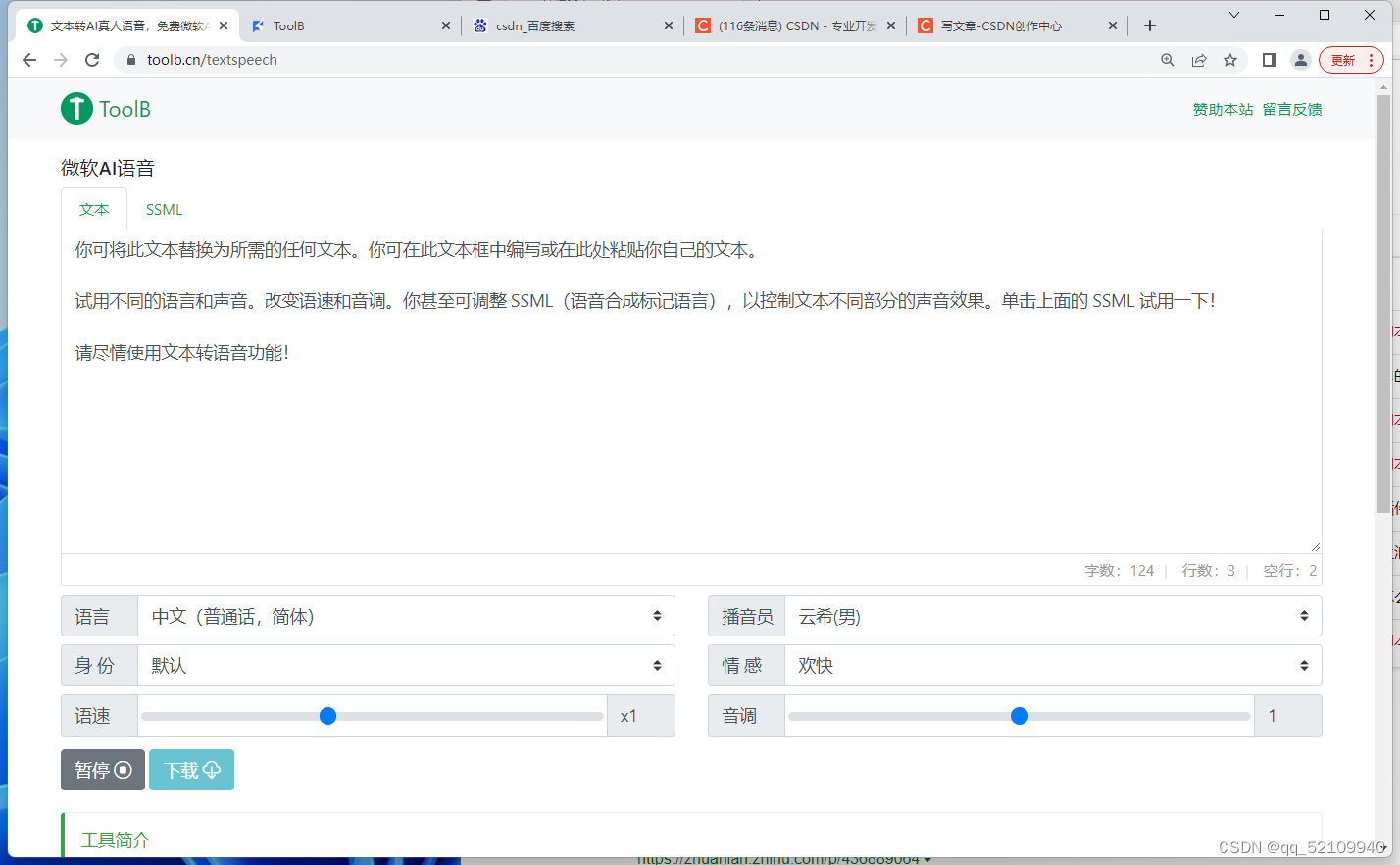Click text line 请尽情使用文本转语音功能!

click(182, 352)
